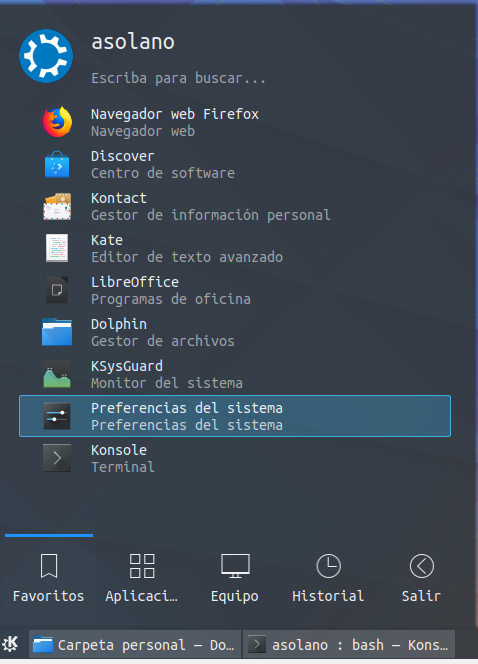Click the search field 'Escriba para buscar...'
This screenshot has height=664, width=478.
coord(178,78)
